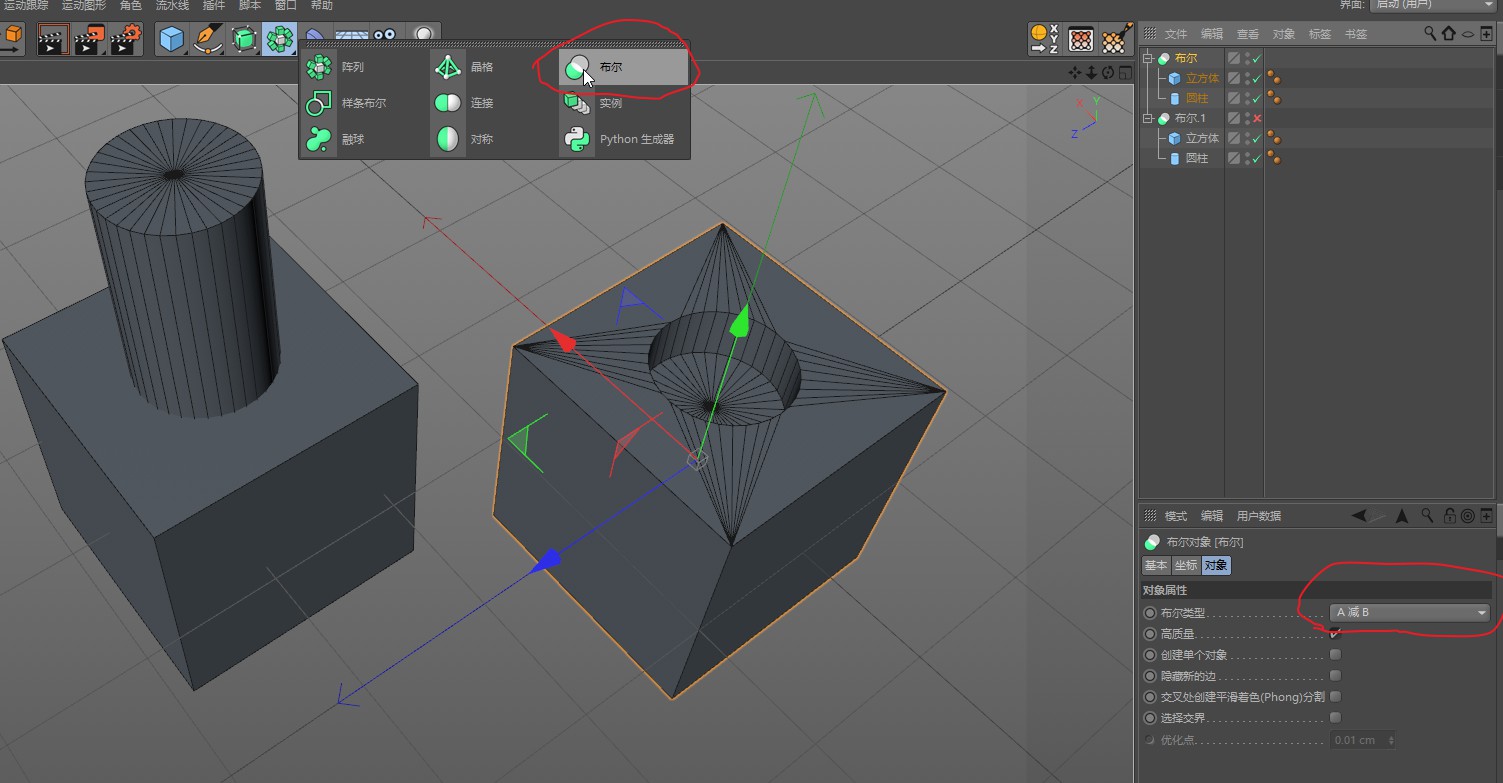
Task: Click the sphere-grid icon with paintbrush
Action: coord(1116,40)
